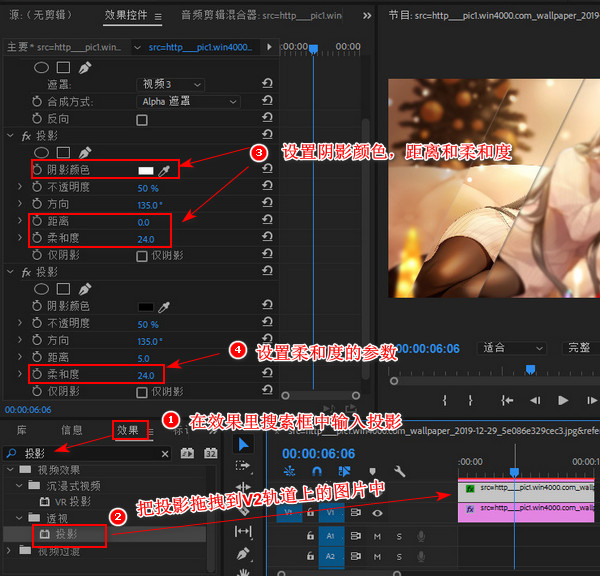Toggle V1 track output eye icon
Screen dimensions: 600x576
click(377, 513)
